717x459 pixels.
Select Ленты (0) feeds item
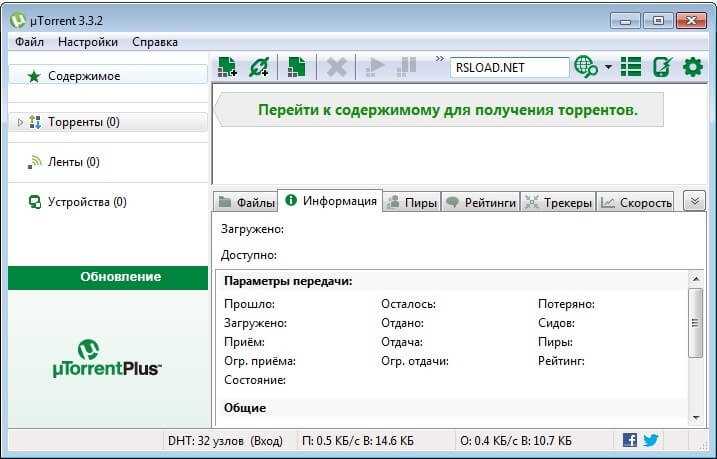click(73, 162)
